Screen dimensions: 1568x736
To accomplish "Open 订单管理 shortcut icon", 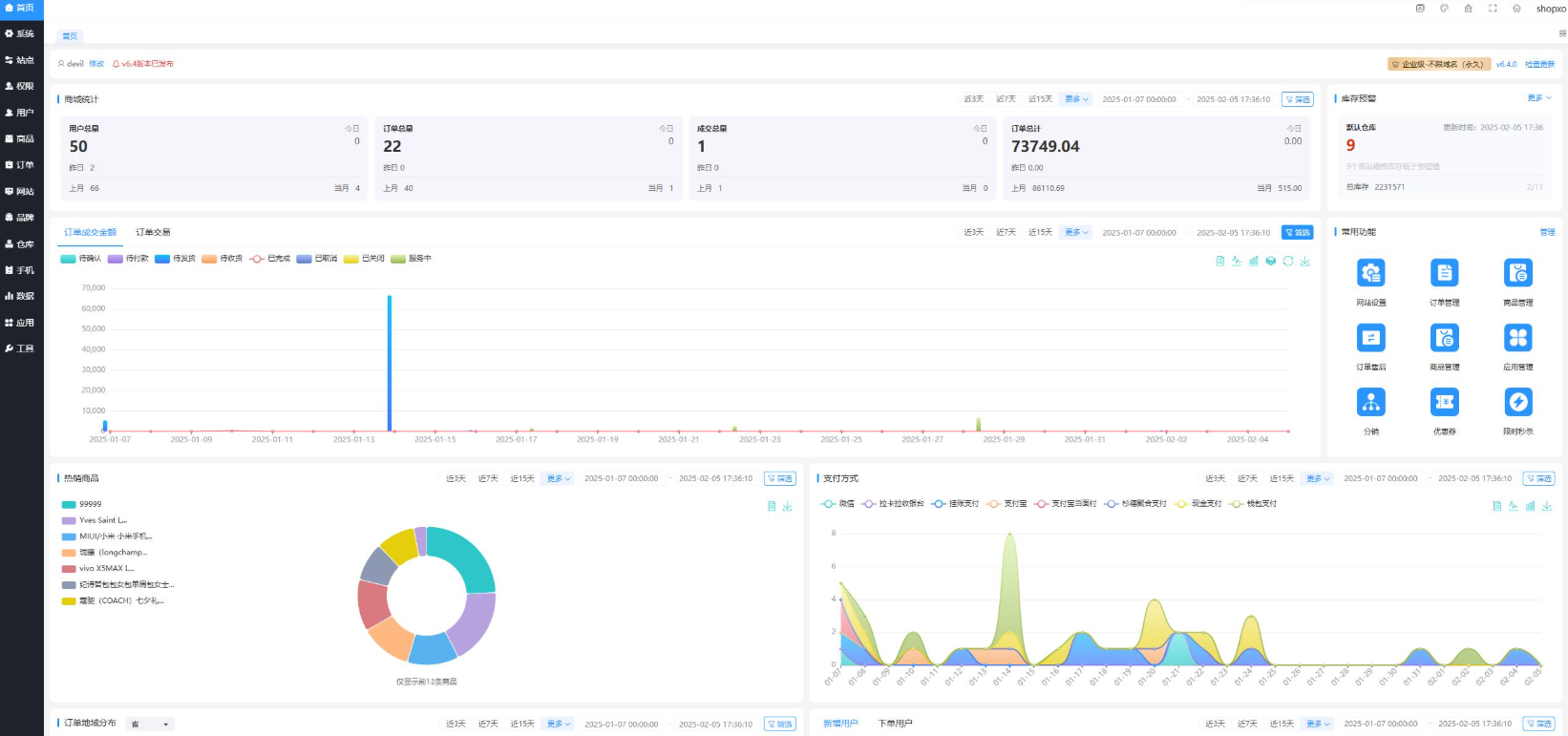I will pos(1444,273).
